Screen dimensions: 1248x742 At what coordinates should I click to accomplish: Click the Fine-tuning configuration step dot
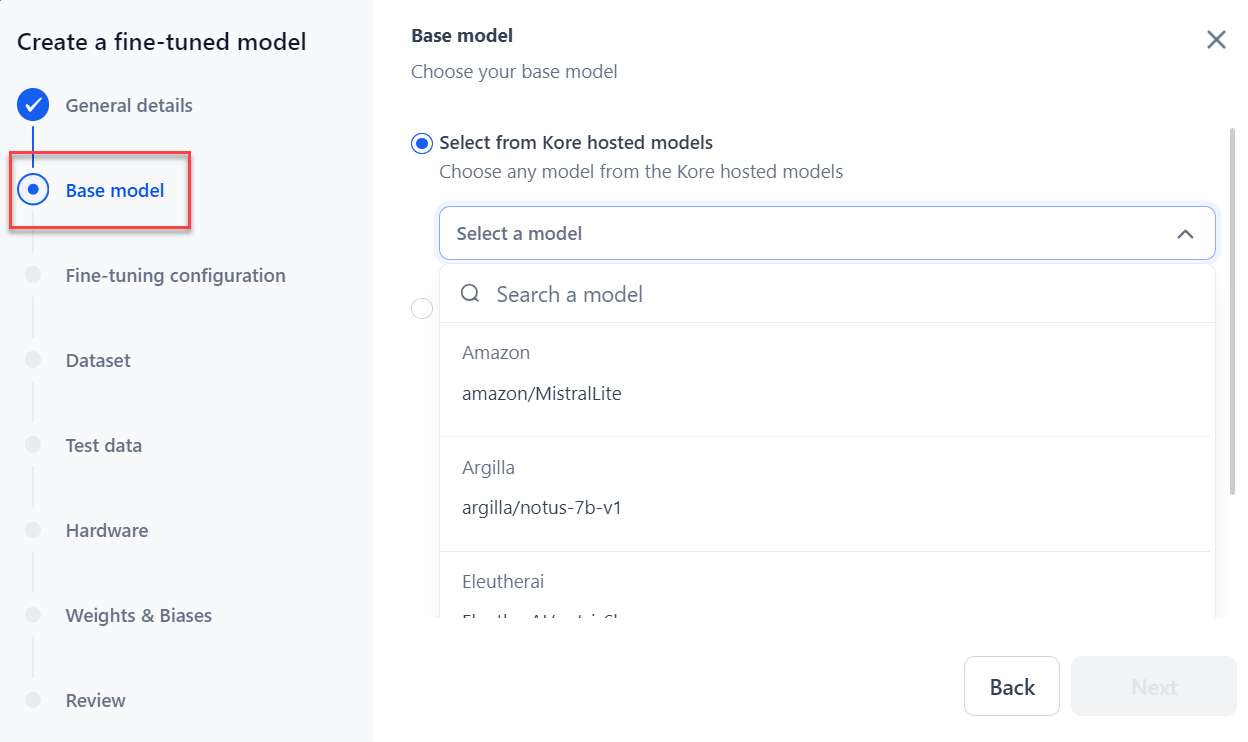33,274
